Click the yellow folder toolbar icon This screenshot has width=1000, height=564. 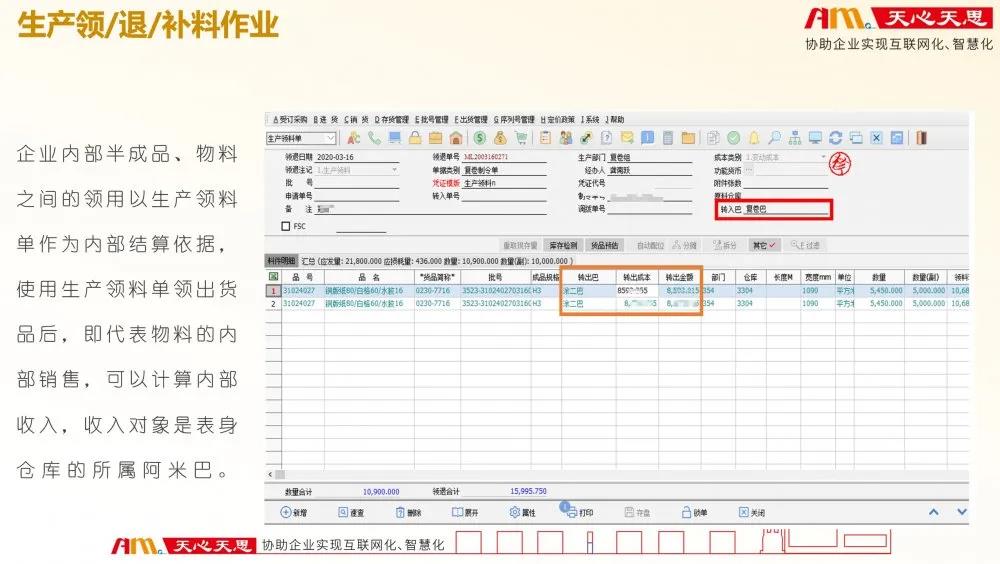pos(688,138)
